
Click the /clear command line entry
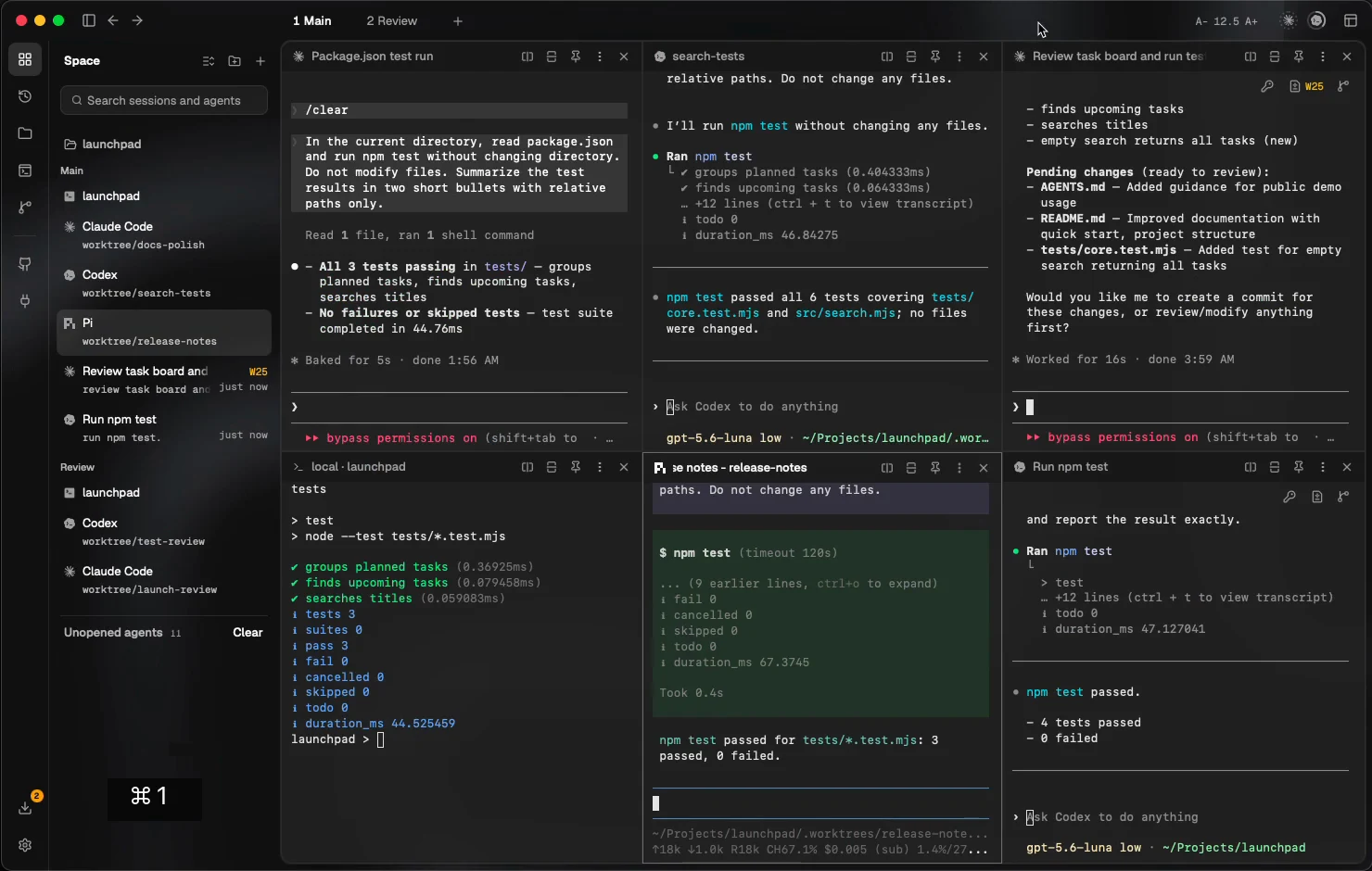click(459, 110)
